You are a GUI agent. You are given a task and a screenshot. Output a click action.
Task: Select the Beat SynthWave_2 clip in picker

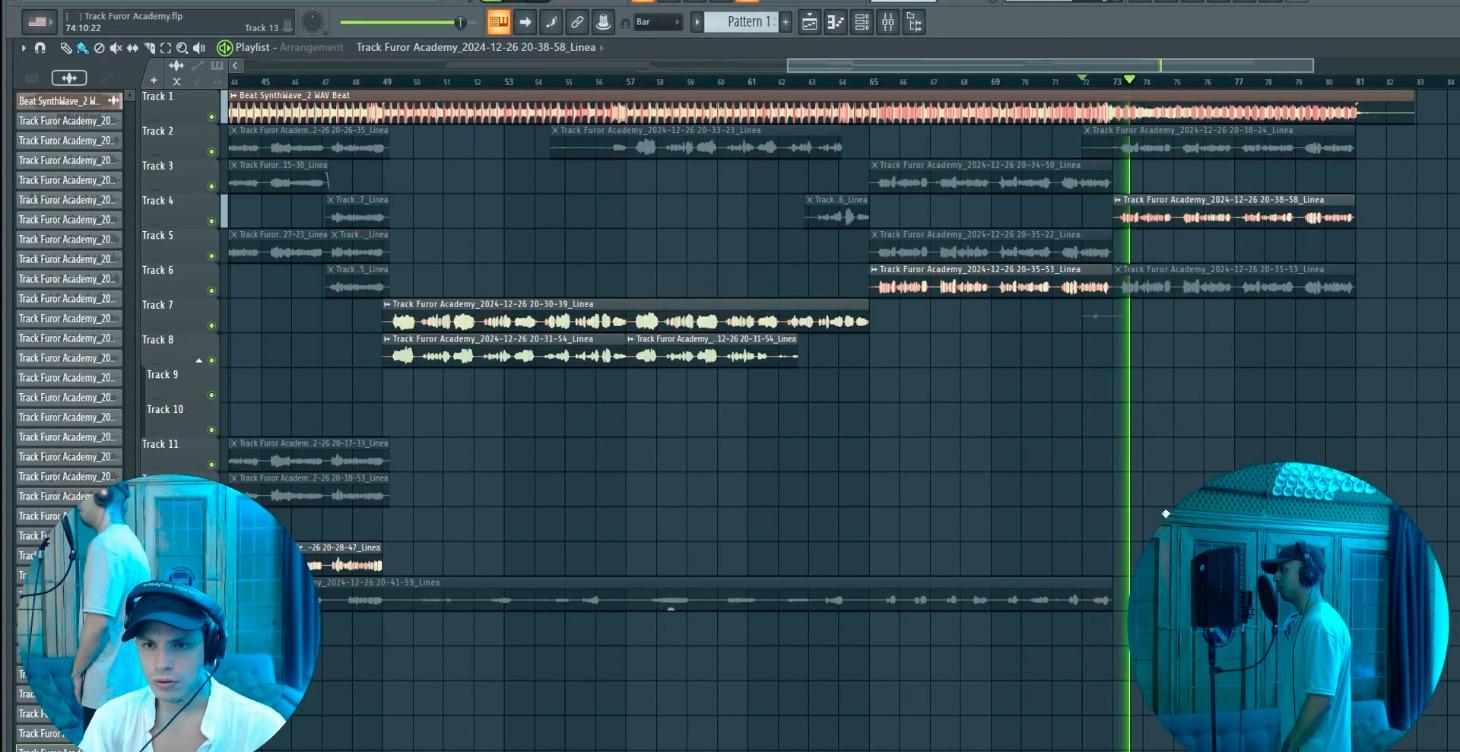click(x=69, y=101)
